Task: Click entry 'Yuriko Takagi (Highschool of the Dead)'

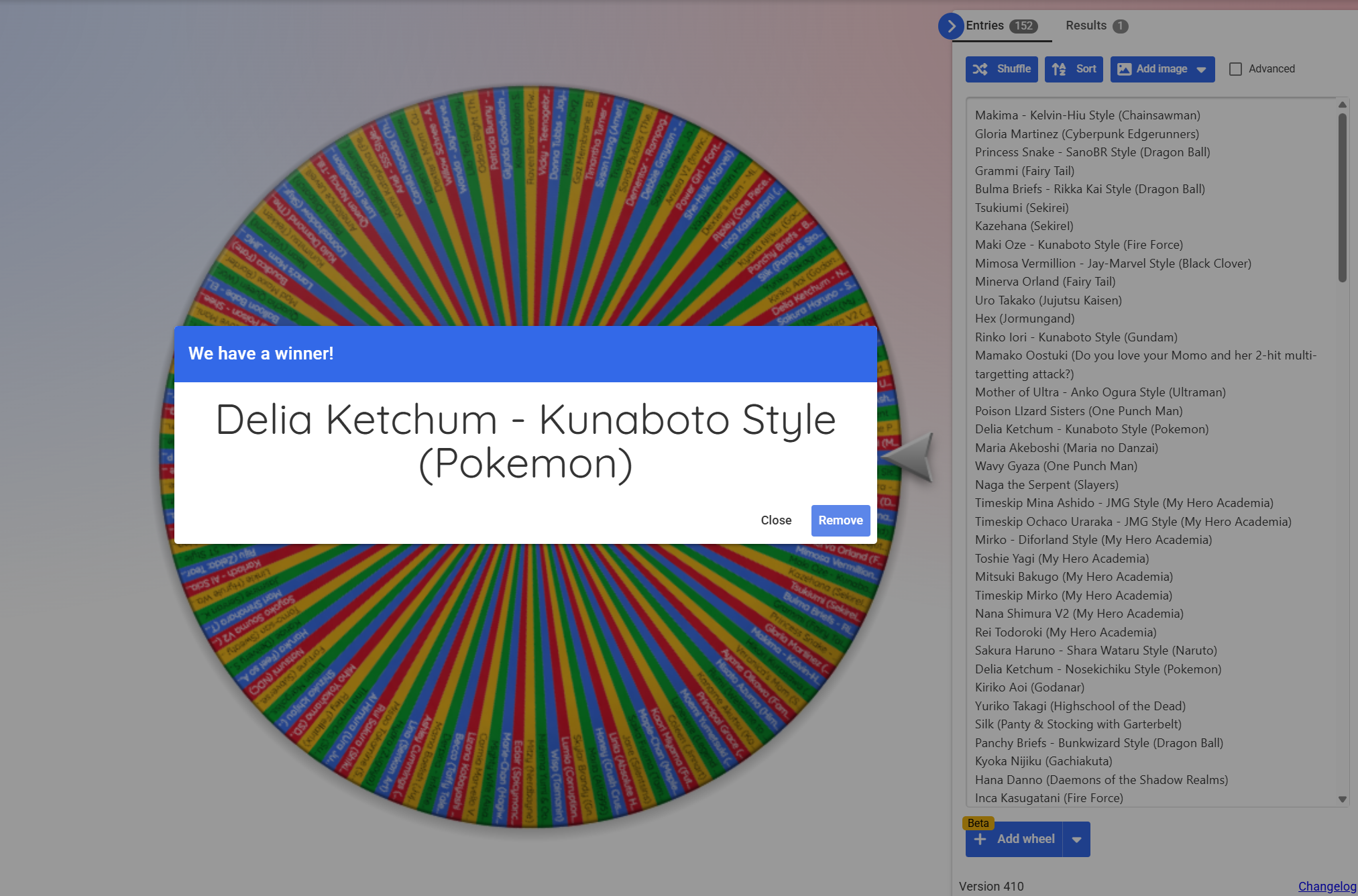Action: (1080, 706)
